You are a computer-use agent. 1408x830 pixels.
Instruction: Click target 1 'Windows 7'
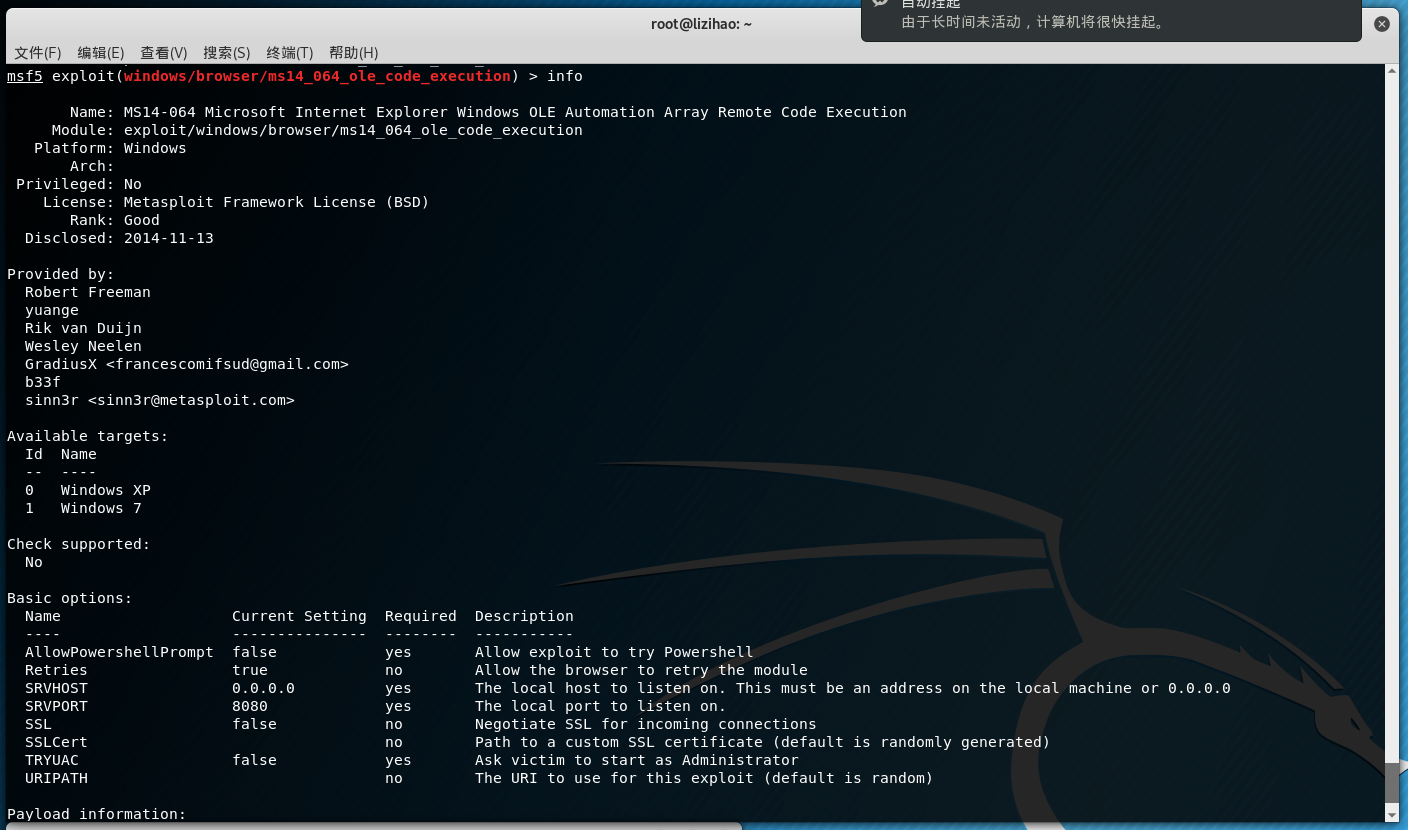coord(101,508)
